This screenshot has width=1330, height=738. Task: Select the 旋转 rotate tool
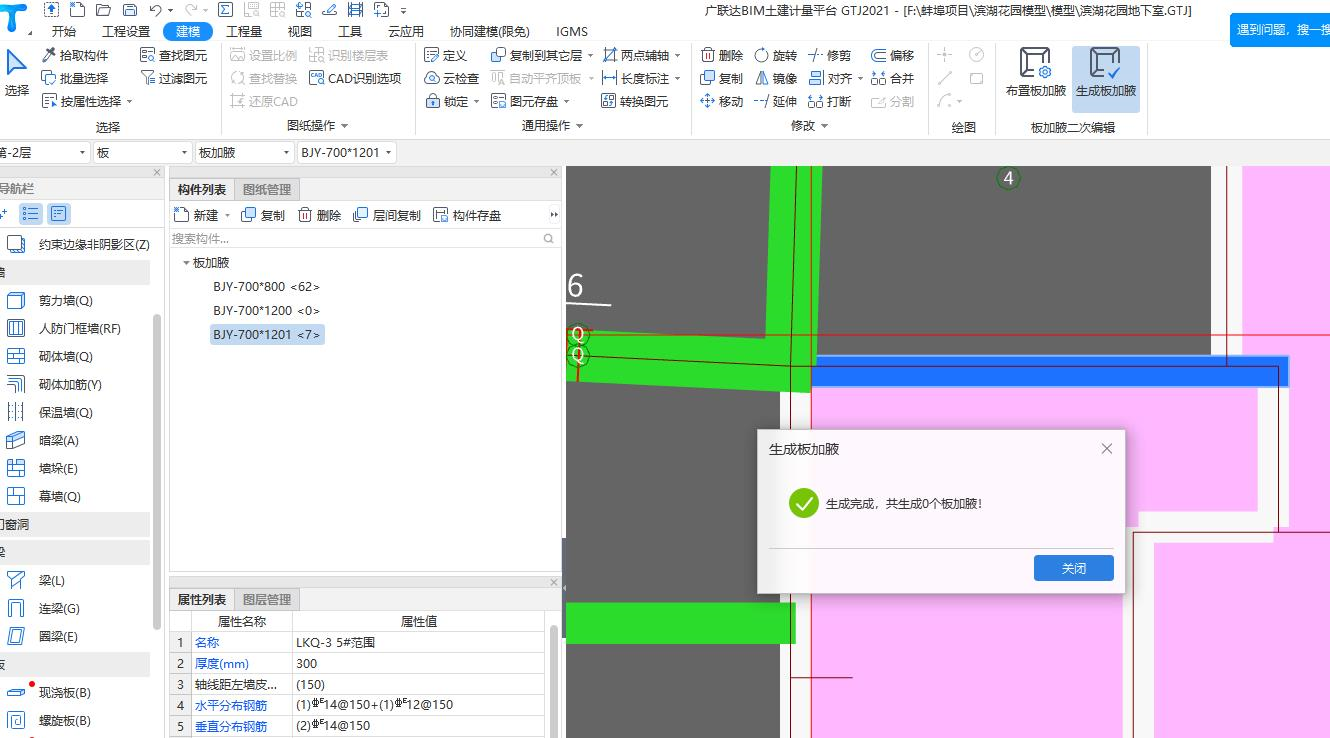776,55
